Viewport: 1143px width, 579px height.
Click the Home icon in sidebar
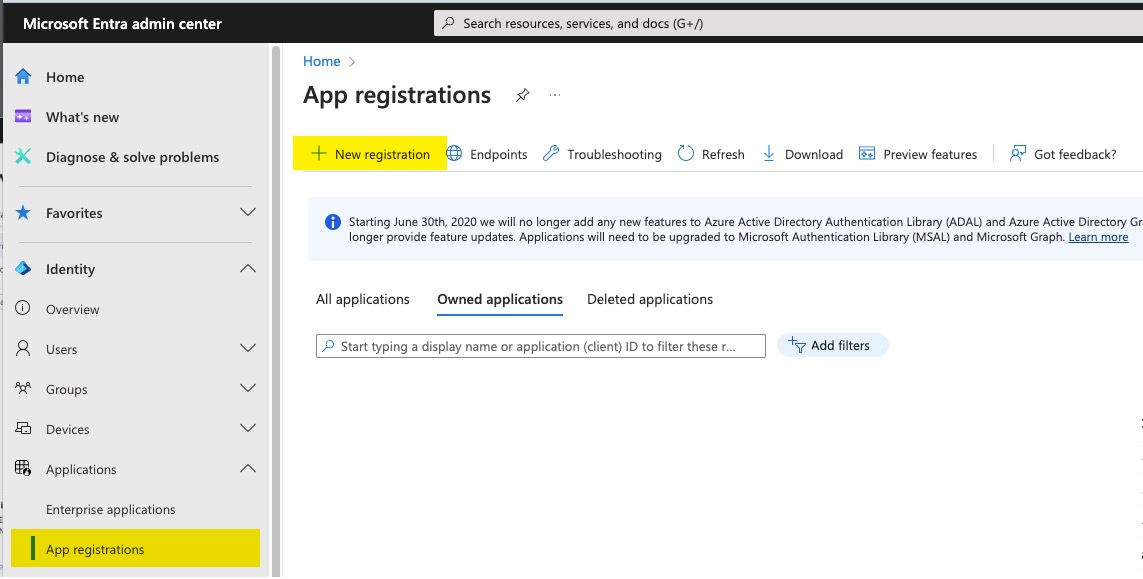24,77
